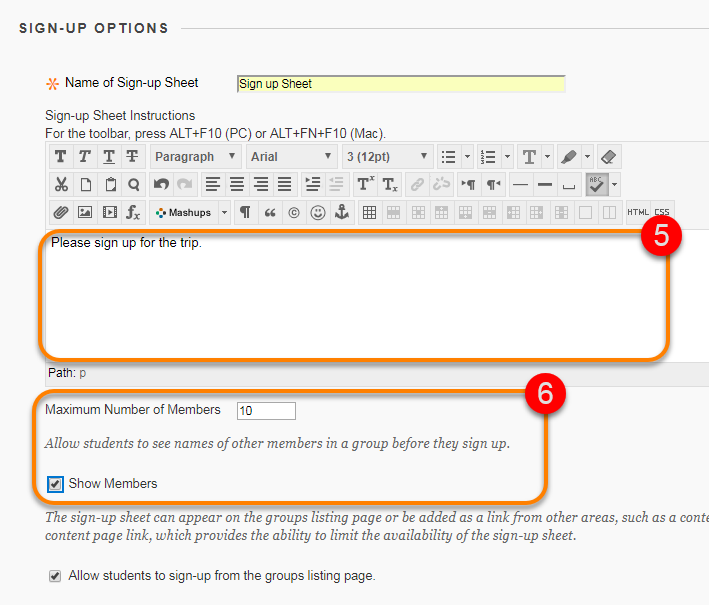Apply superscript formatting
Image resolution: width=709 pixels, height=605 pixels.
(364, 184)
